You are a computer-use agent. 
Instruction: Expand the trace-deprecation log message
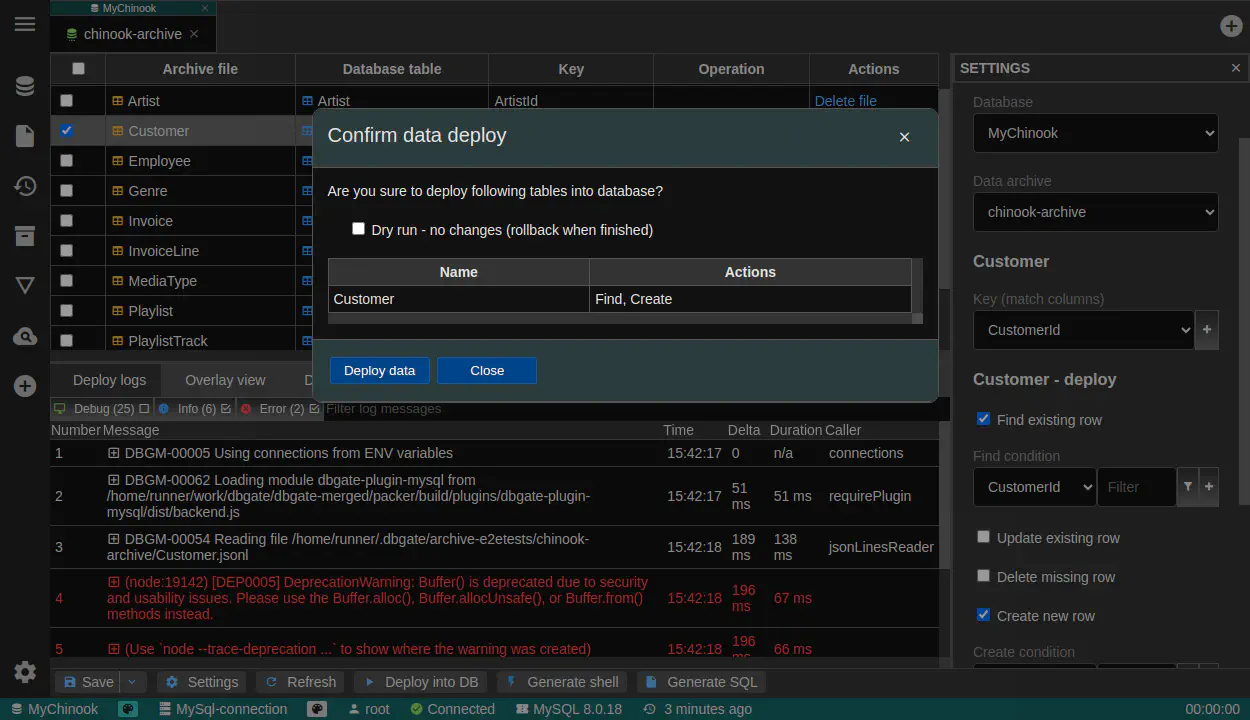(x=114, y=649)
